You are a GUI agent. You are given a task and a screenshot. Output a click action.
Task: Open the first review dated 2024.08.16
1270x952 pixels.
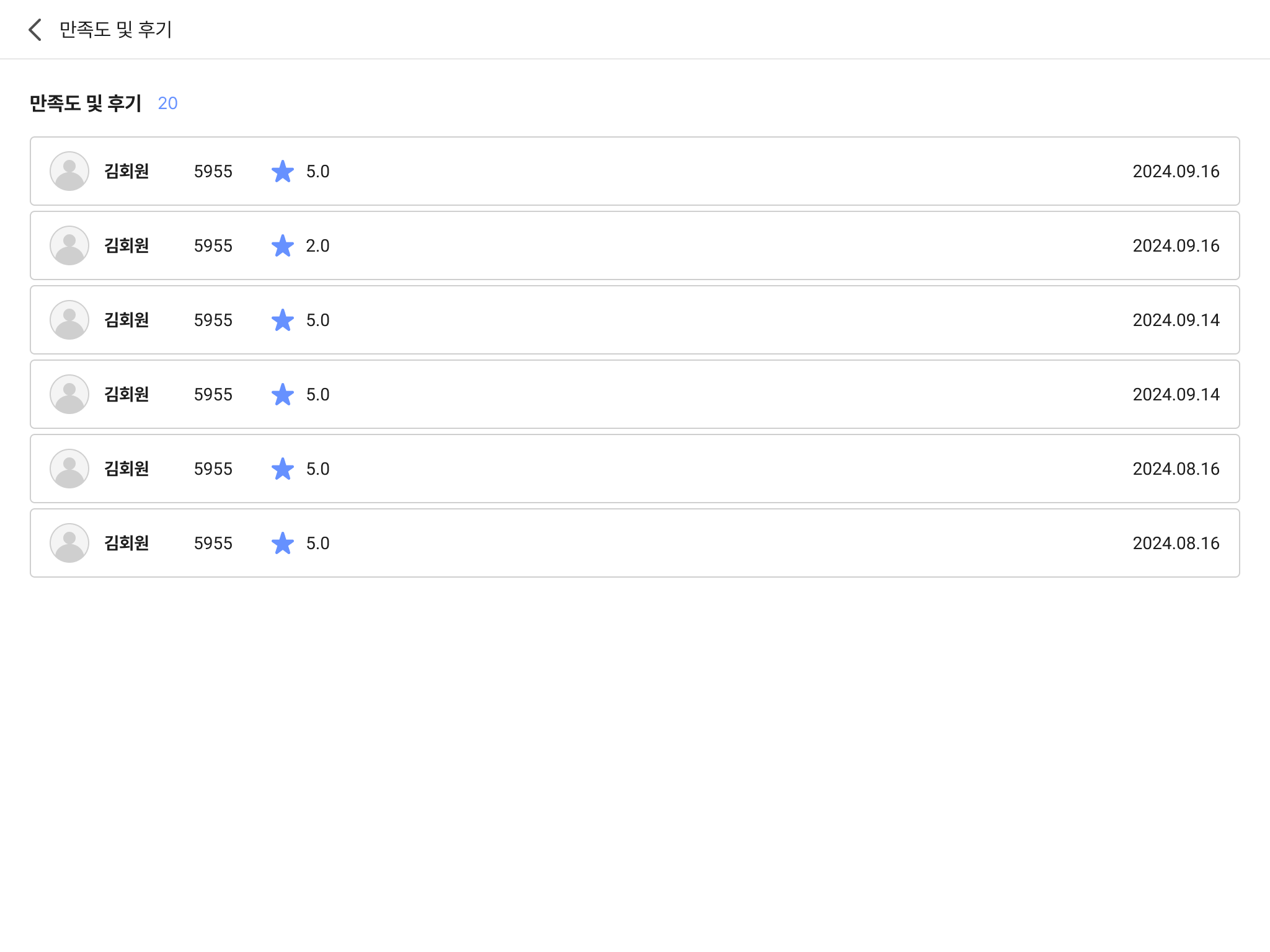635,469
